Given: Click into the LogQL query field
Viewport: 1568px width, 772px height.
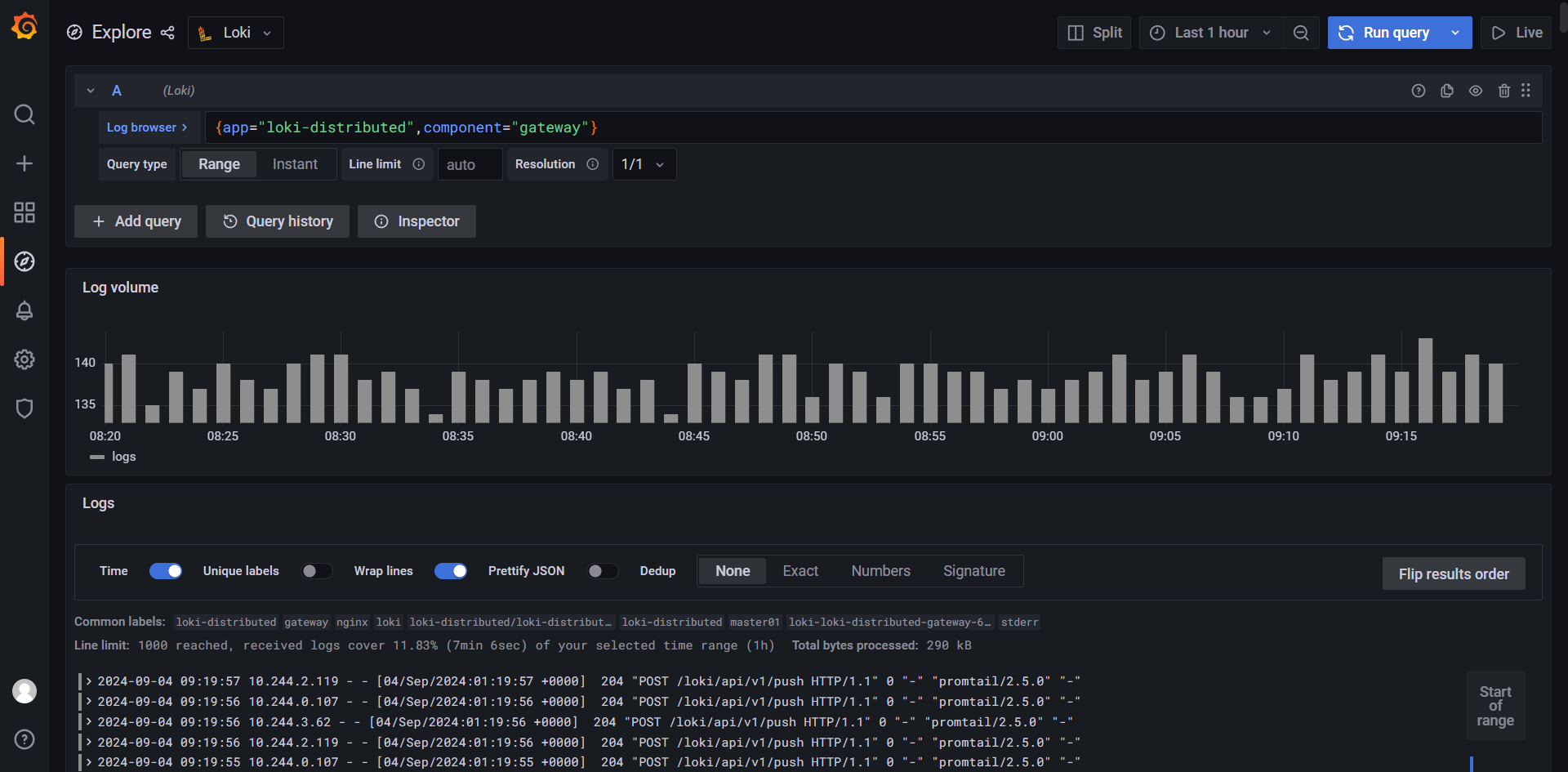Looking at the screenshot, I should click(x=873, y=127).
